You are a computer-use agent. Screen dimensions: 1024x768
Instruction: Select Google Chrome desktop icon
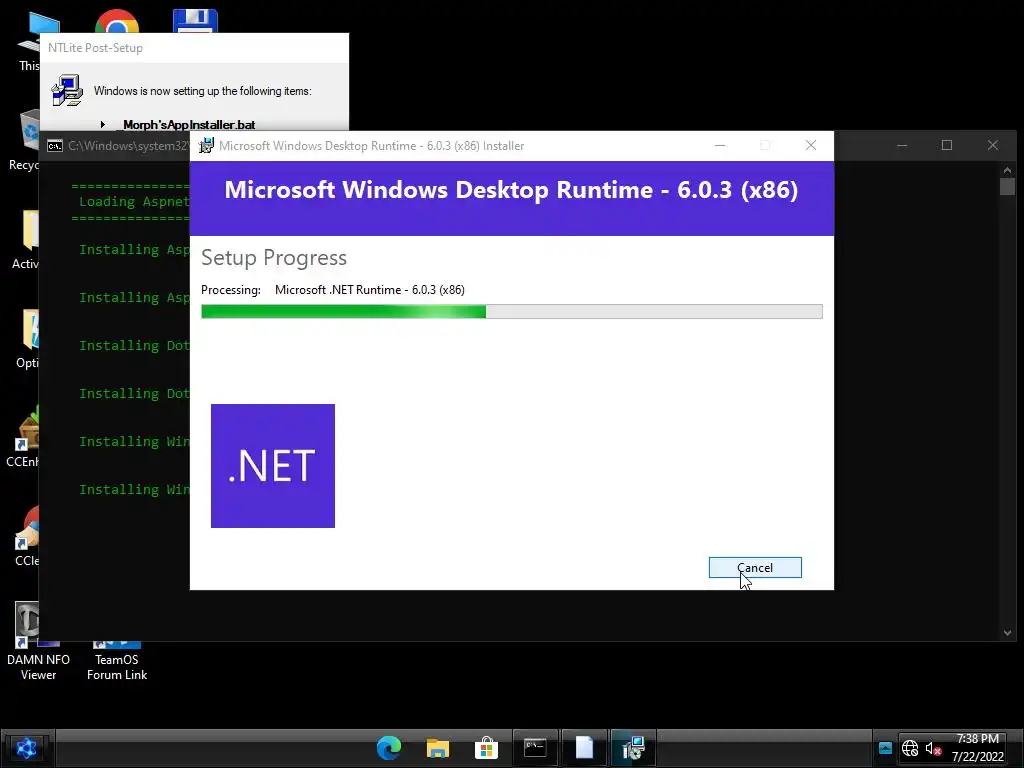(117, 21)
